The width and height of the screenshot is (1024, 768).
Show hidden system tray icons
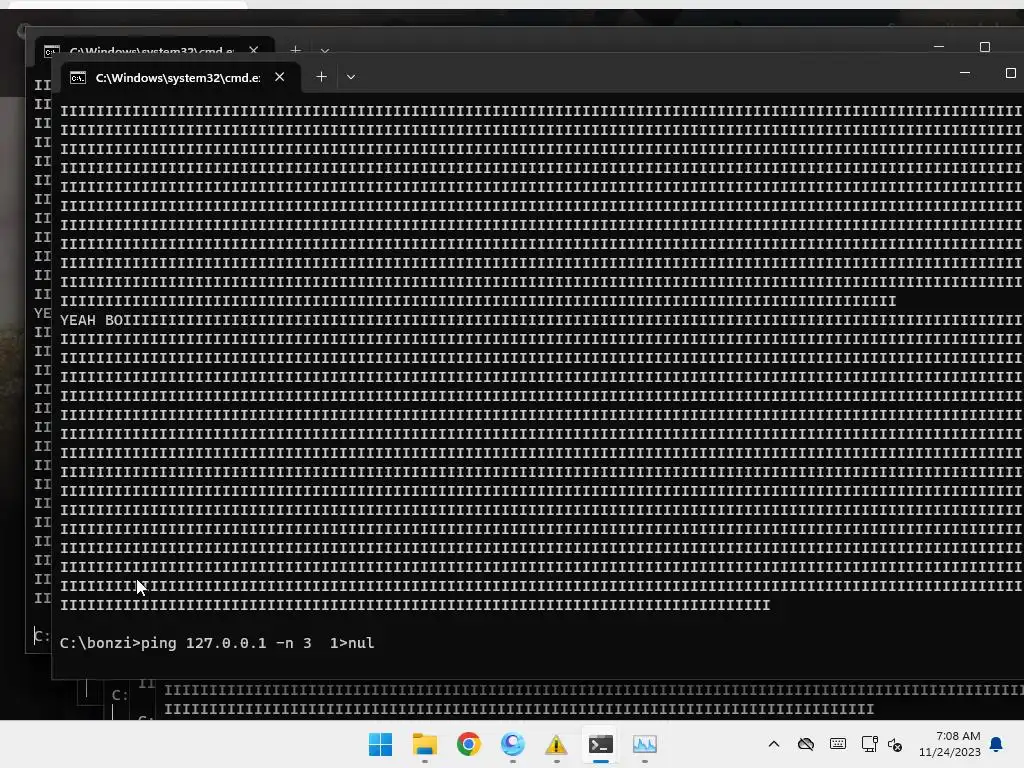(774, 744)
